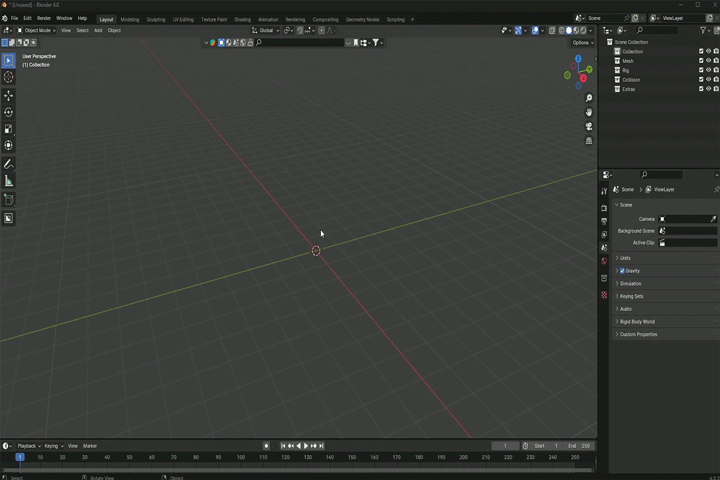The width and height of the screenshot is (720, 480).
Task: Uncheck the Rig collection exclude checkbox
Action: pyautogui.click(x=701, y=70)
